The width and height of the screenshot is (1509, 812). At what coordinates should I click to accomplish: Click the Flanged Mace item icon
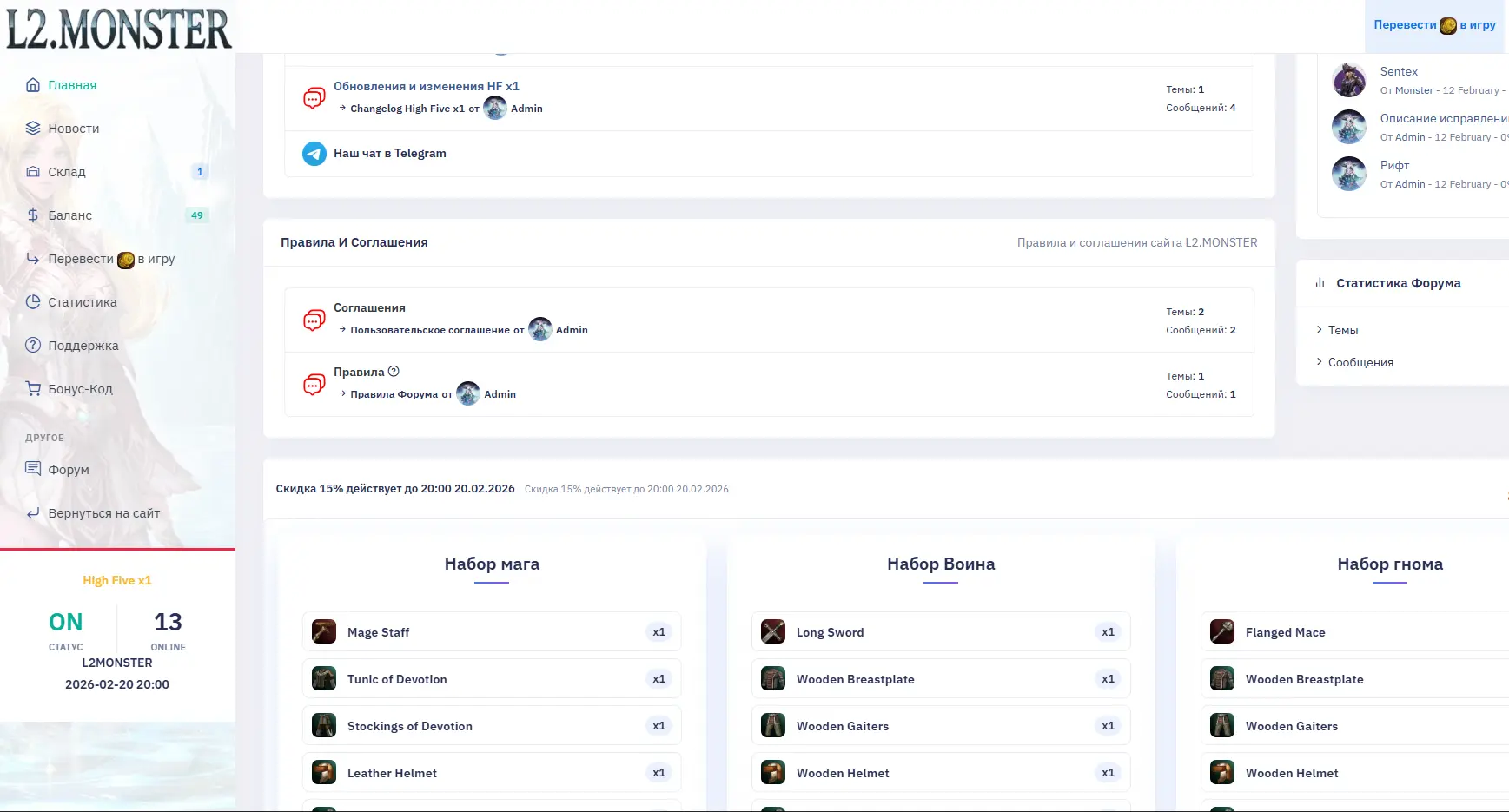coord(1222,631)
